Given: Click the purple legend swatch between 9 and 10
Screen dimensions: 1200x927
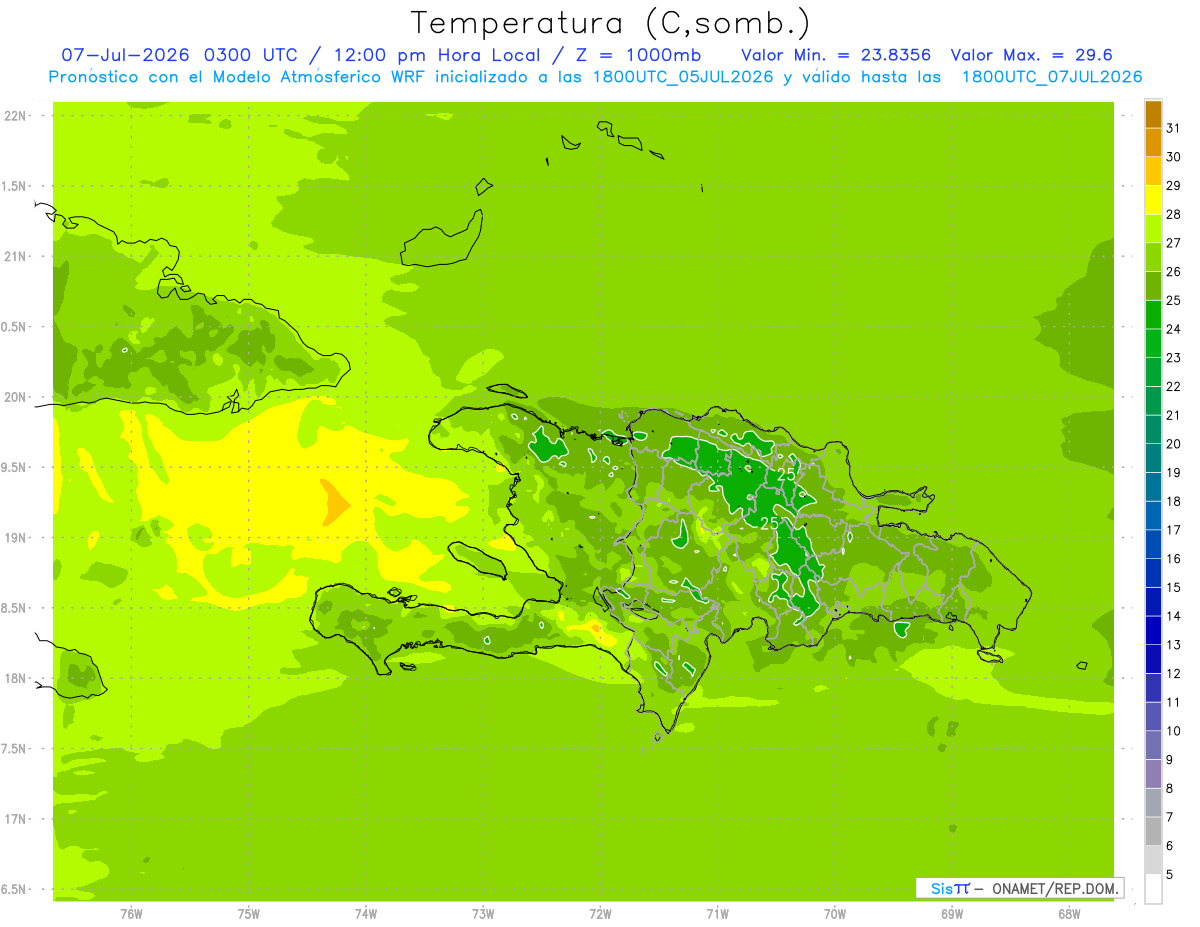Looking at the screenshot, I should tap(1153, 745).
